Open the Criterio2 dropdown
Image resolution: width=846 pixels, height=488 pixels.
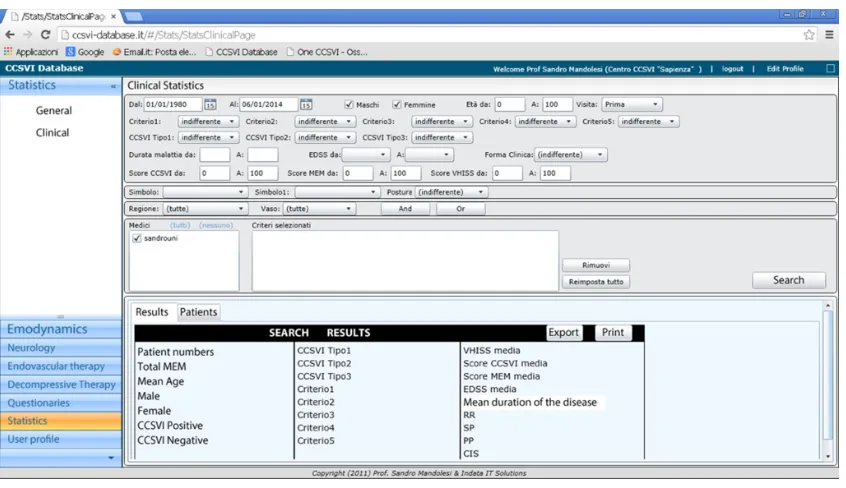pos(325,121)
